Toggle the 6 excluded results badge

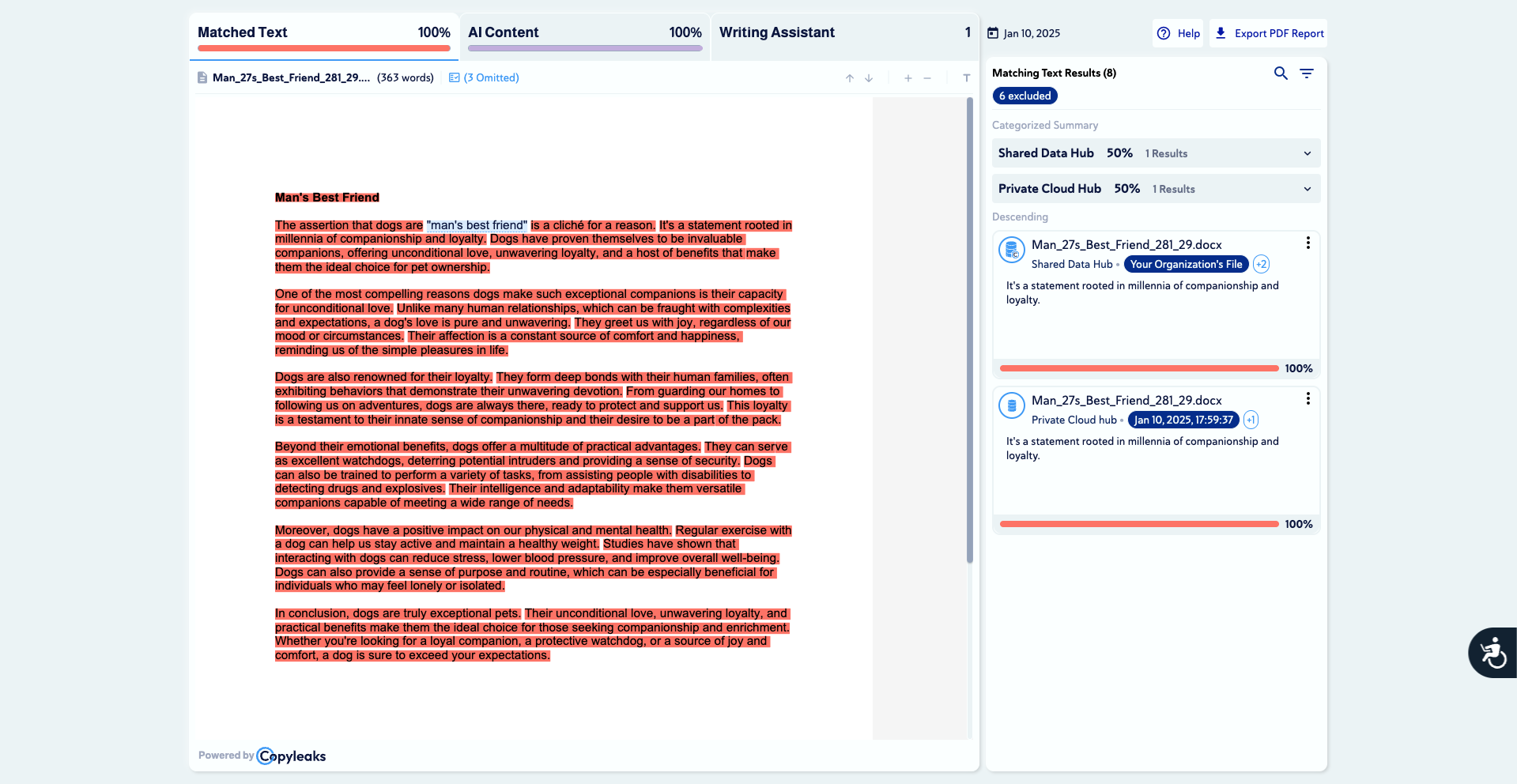coord(1025,96)
